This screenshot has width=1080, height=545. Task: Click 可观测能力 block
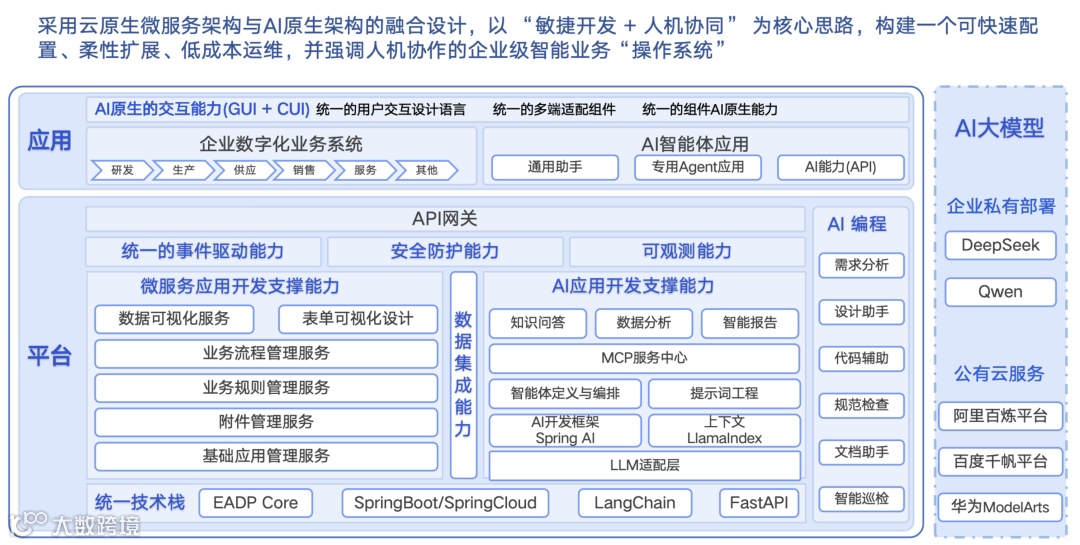687,251
